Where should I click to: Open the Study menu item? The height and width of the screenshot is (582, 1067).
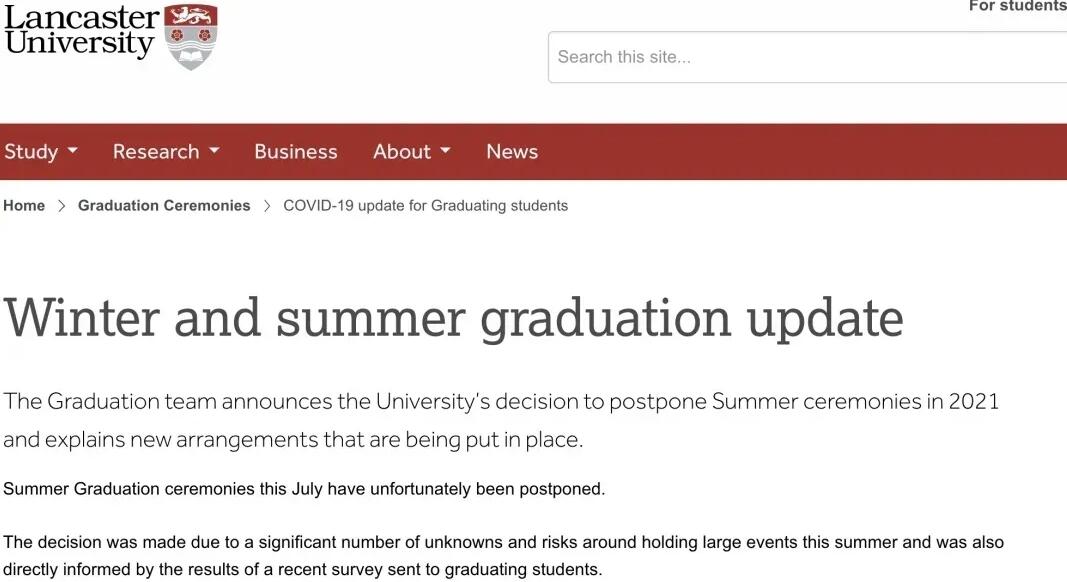click(31, 152)
